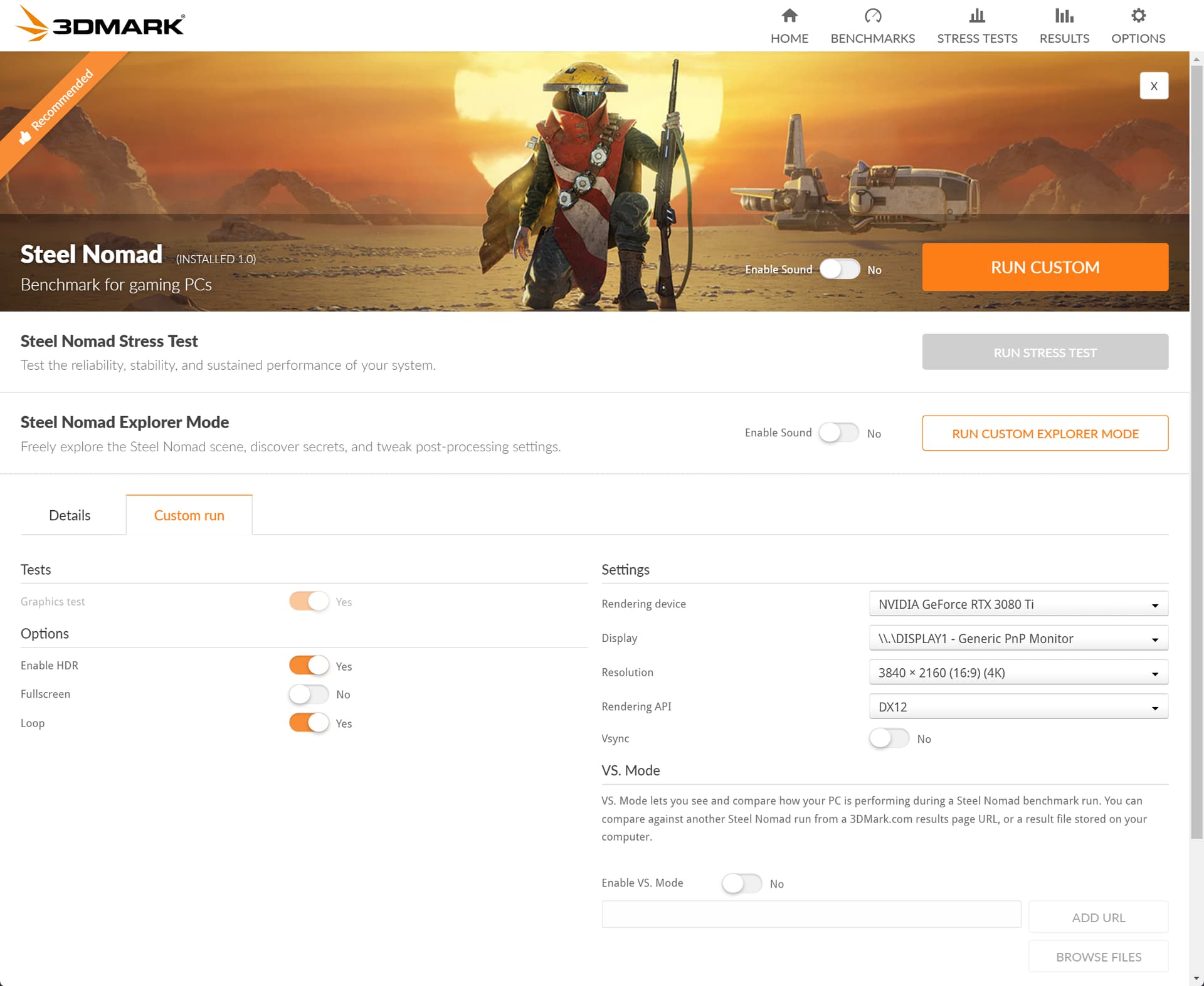Open the Rendering API dropdown
Image resolution: width=1204 pixels, height=986 pixels.
[1018, 706]
